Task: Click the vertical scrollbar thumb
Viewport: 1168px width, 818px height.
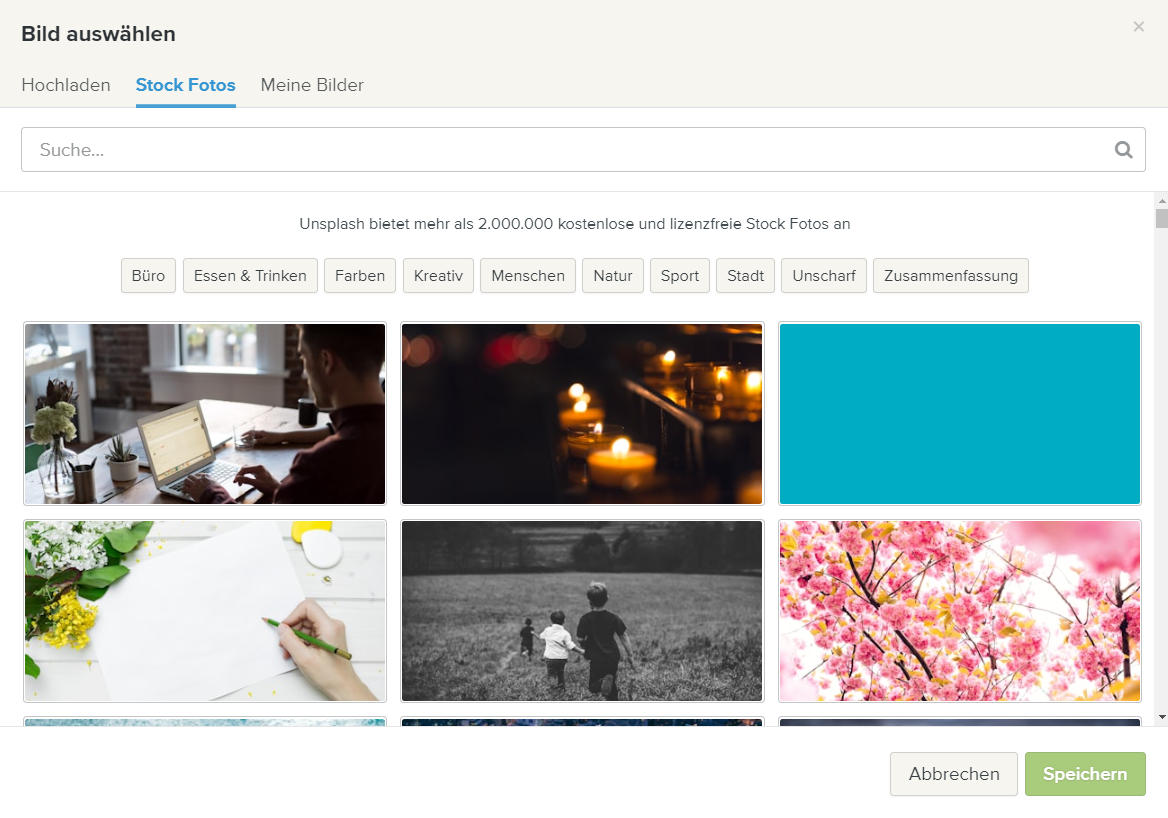Action: click(1161, 218)
